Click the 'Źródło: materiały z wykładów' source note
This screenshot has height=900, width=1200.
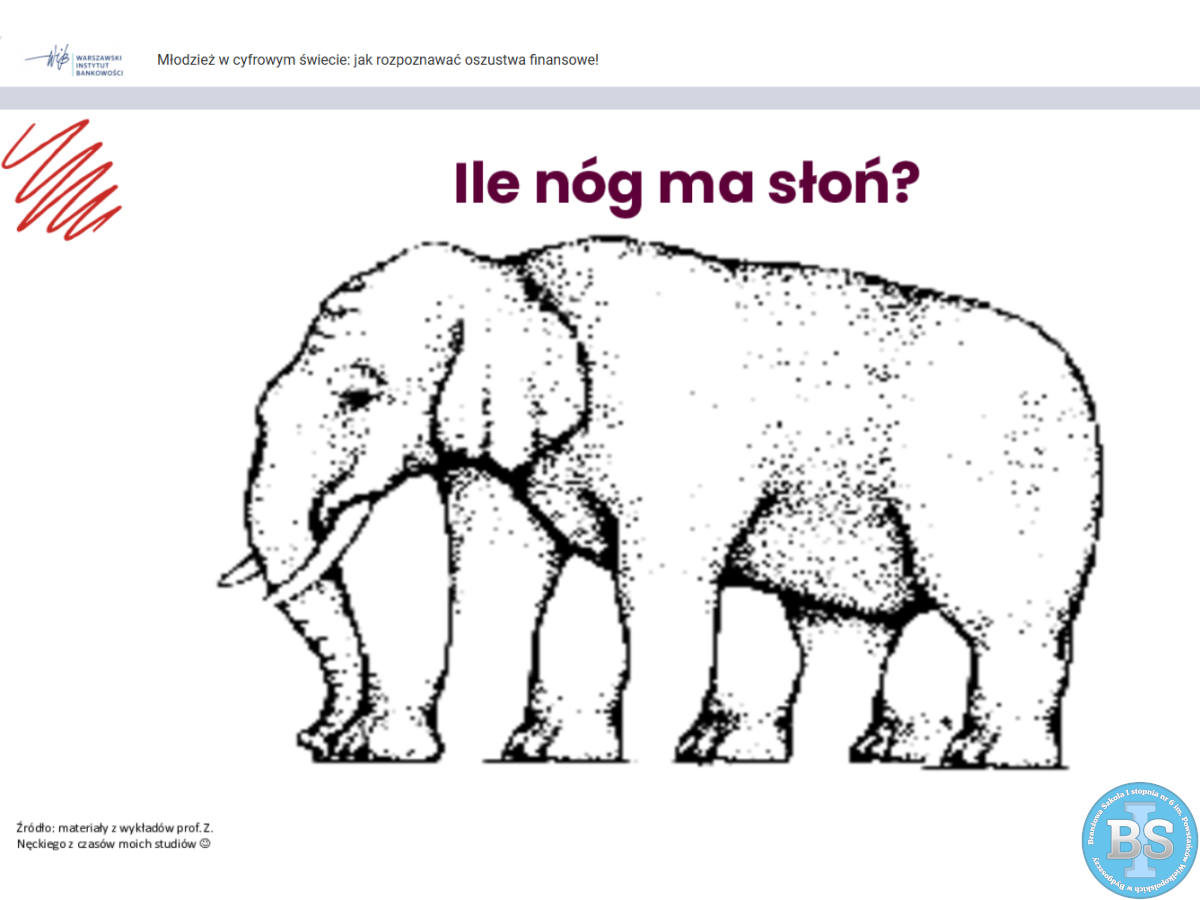pyautogui.click(x=115, y=828)
